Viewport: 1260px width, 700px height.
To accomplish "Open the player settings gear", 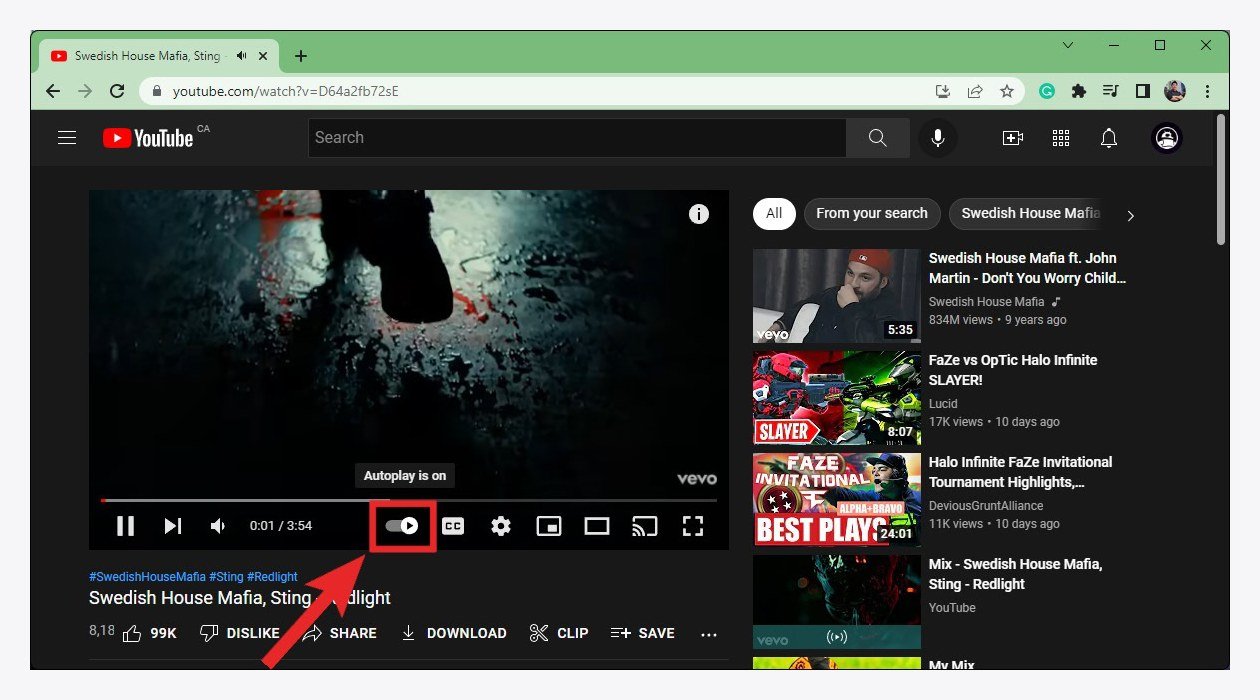I will pos(501,526).
